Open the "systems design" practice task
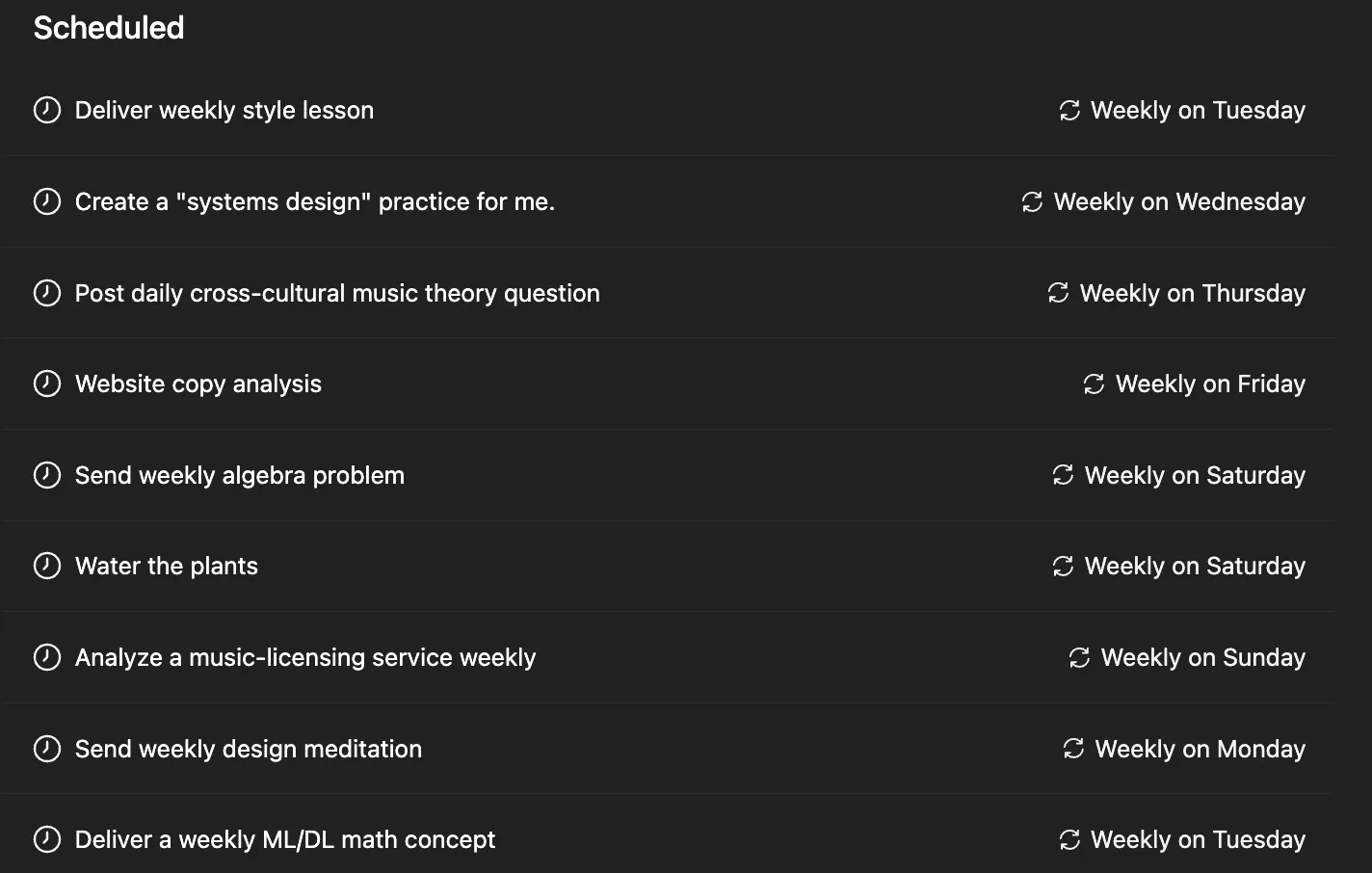This screenshot has height=873, width=1372. click(315, 202)
